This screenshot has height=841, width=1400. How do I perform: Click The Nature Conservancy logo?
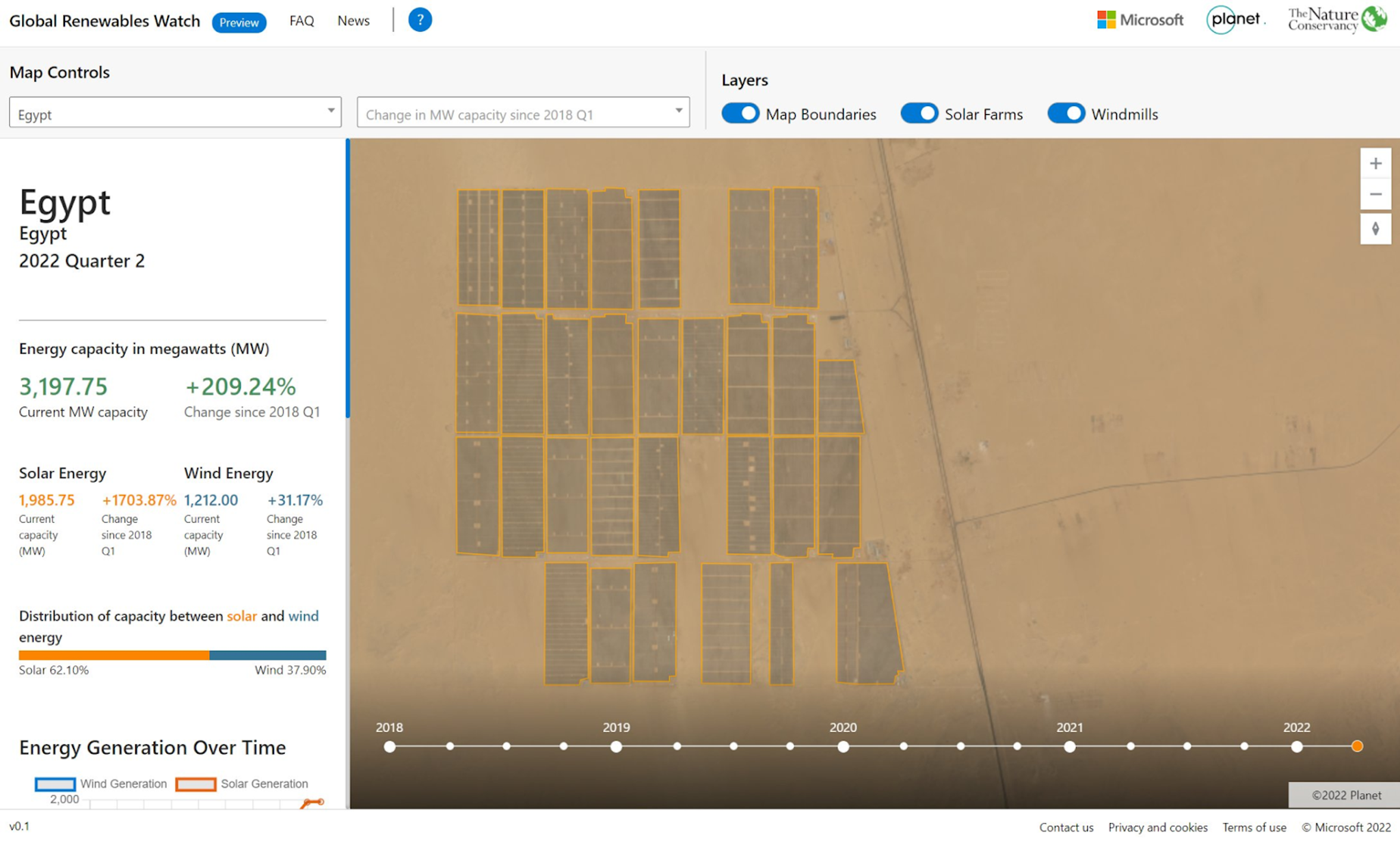[1336, 20]
